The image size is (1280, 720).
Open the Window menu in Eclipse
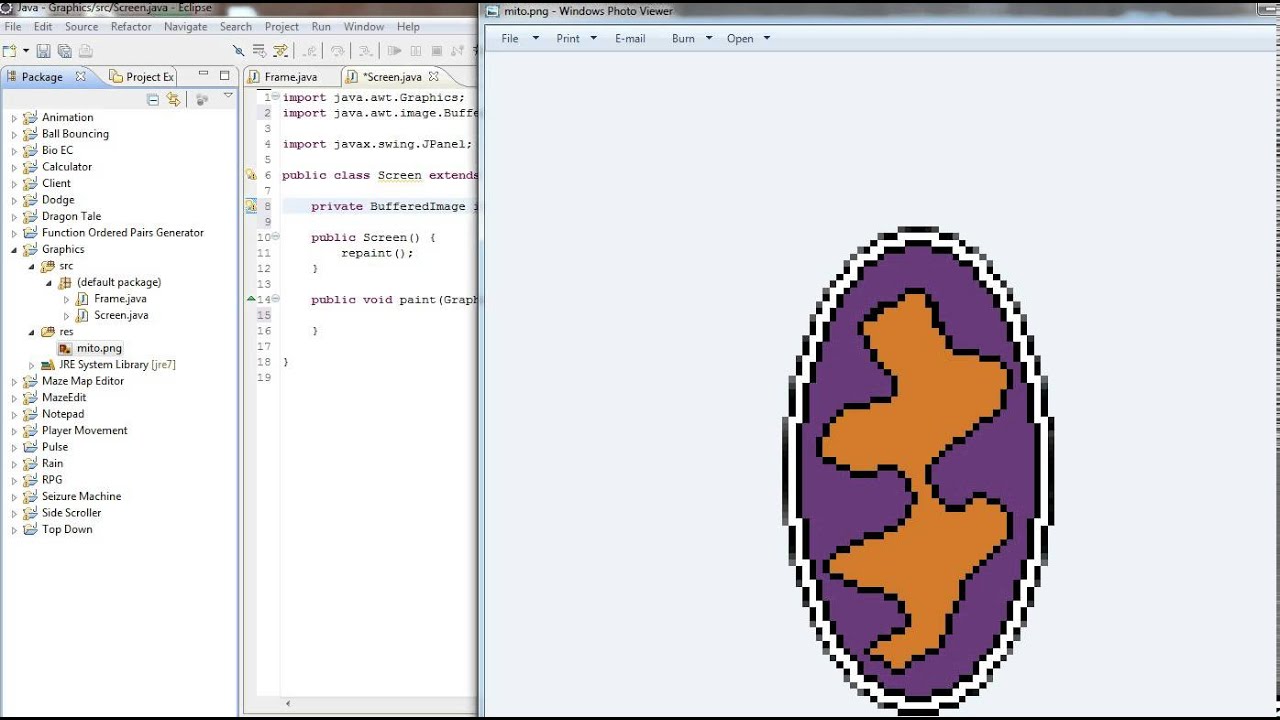(x=364, y=27)
